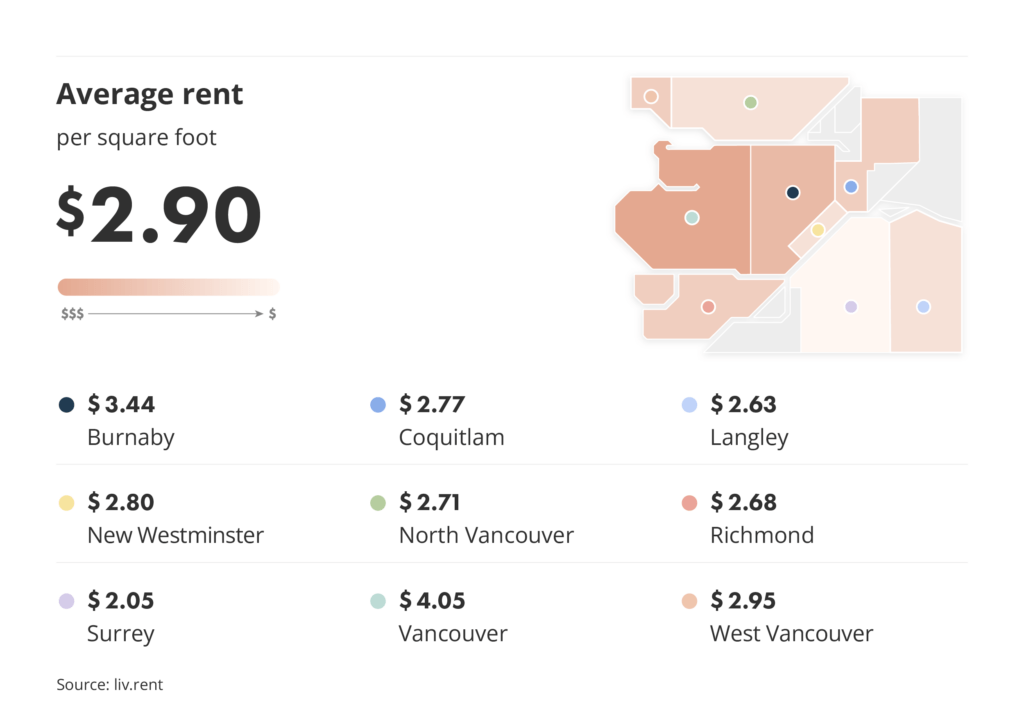
Task: Click the $3.44 Burnaby rent value
Action: click(121, 405)
